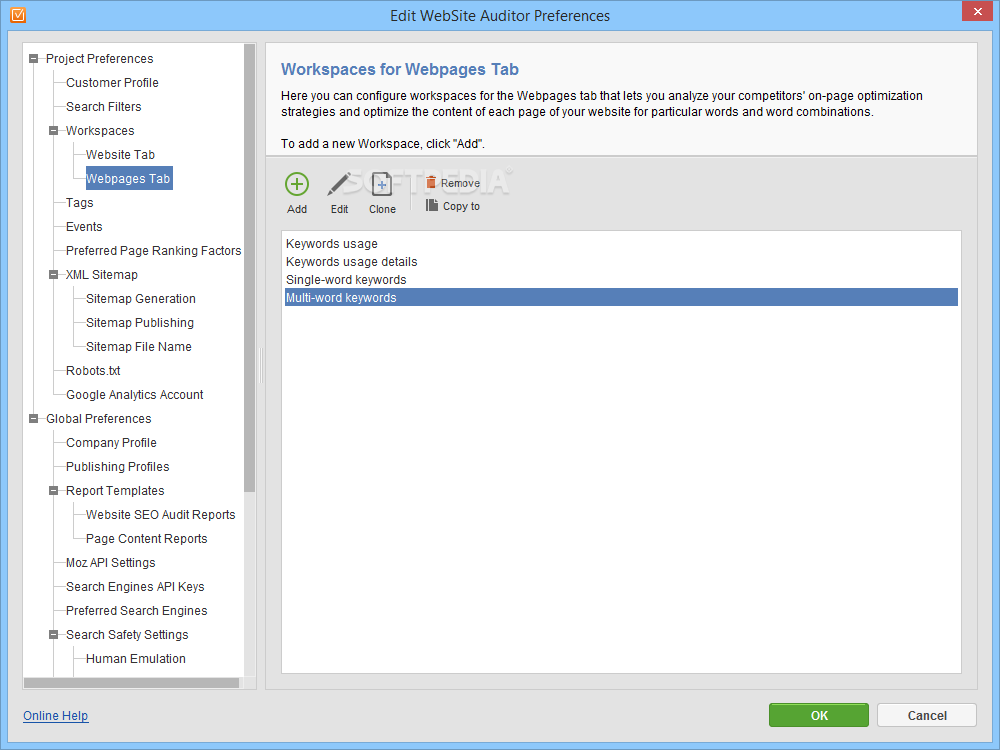Screen dimensions: 1000x750
Task: Select Publishing Profiles entry
Action: [117, 467]
